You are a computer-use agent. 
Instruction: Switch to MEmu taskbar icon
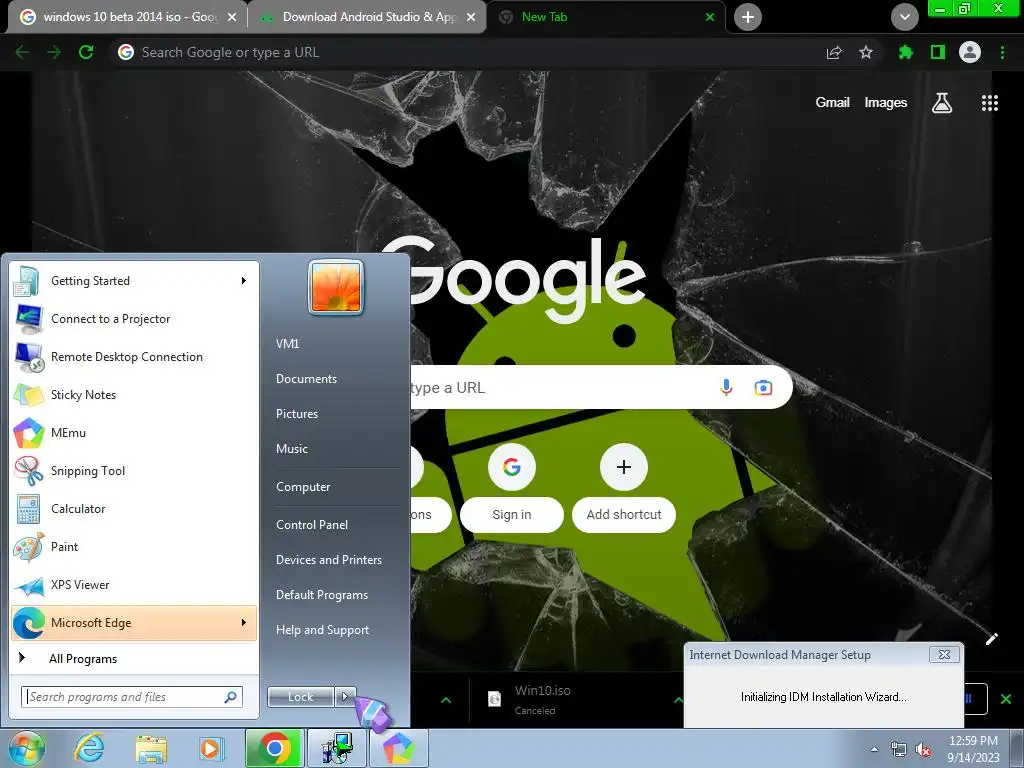[x=398, y=748]
